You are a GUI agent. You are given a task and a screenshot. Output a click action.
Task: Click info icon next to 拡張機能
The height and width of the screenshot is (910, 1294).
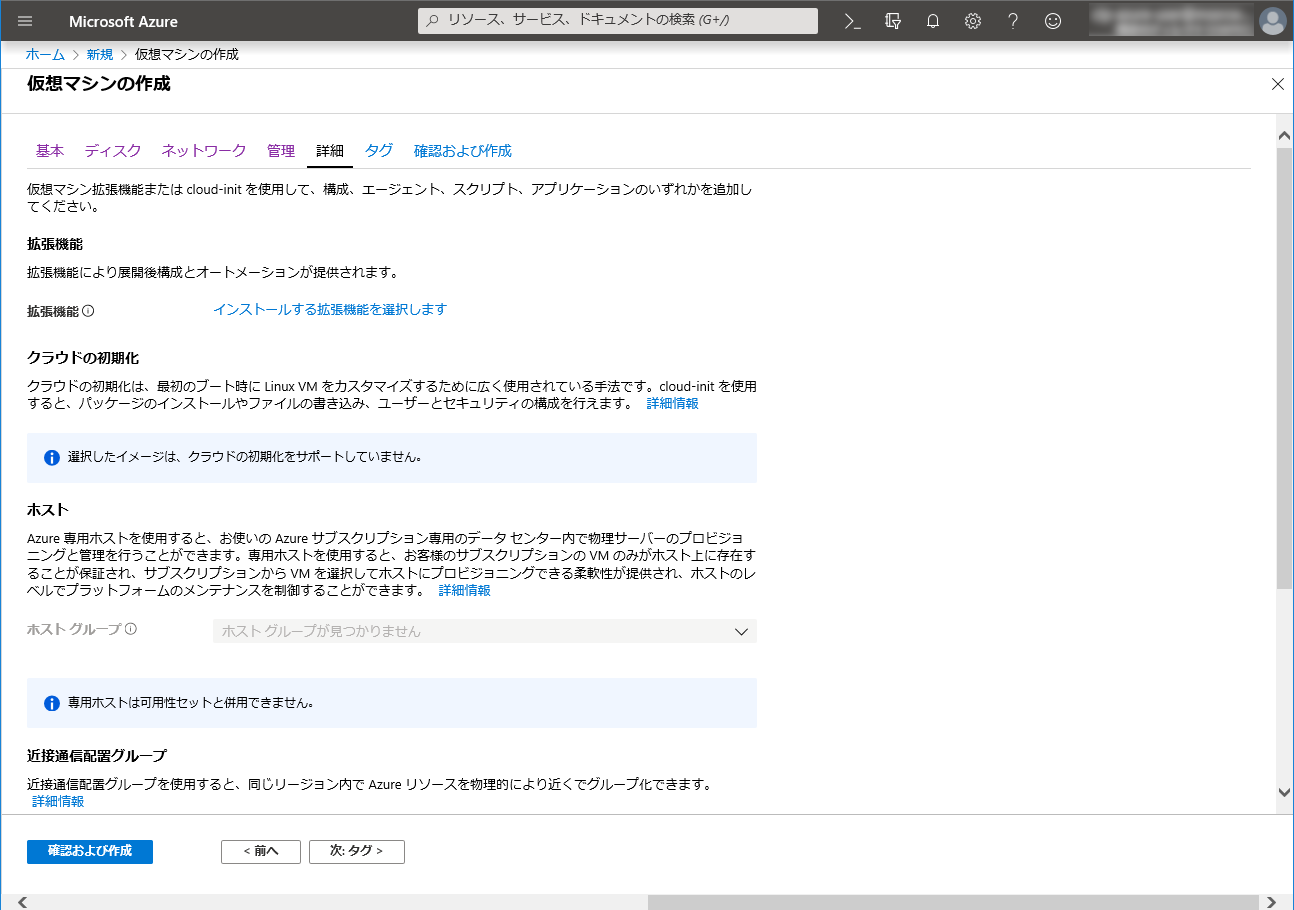click(88, 311)
